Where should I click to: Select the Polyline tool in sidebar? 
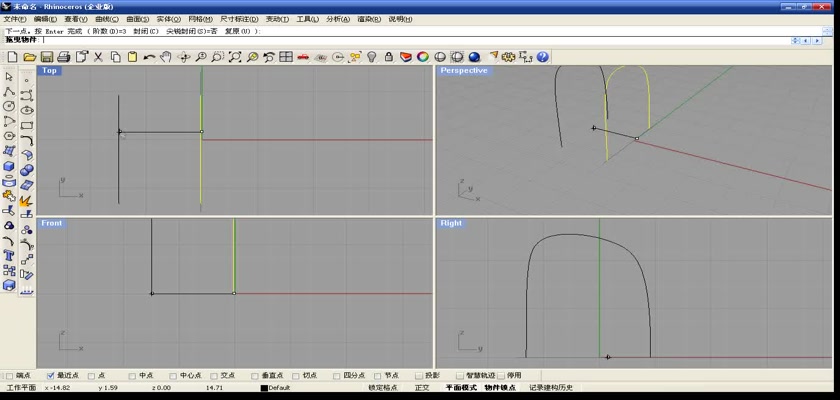pyautogui.click(x=9, y=92)
